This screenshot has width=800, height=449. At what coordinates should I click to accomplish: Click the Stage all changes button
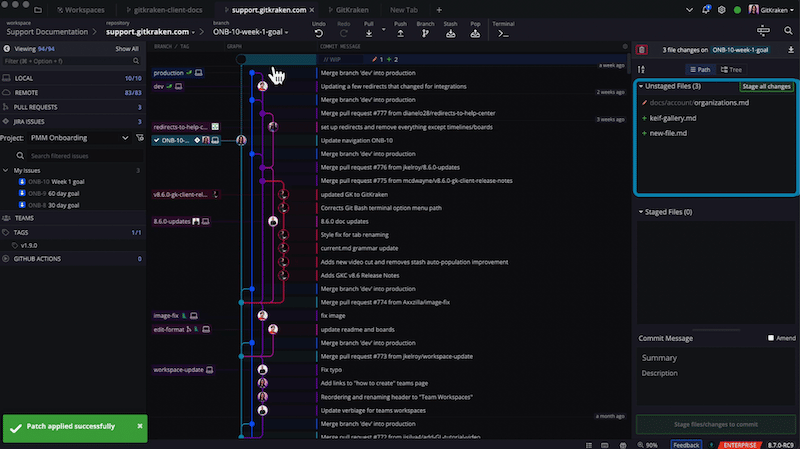click(x=766, y=87)
